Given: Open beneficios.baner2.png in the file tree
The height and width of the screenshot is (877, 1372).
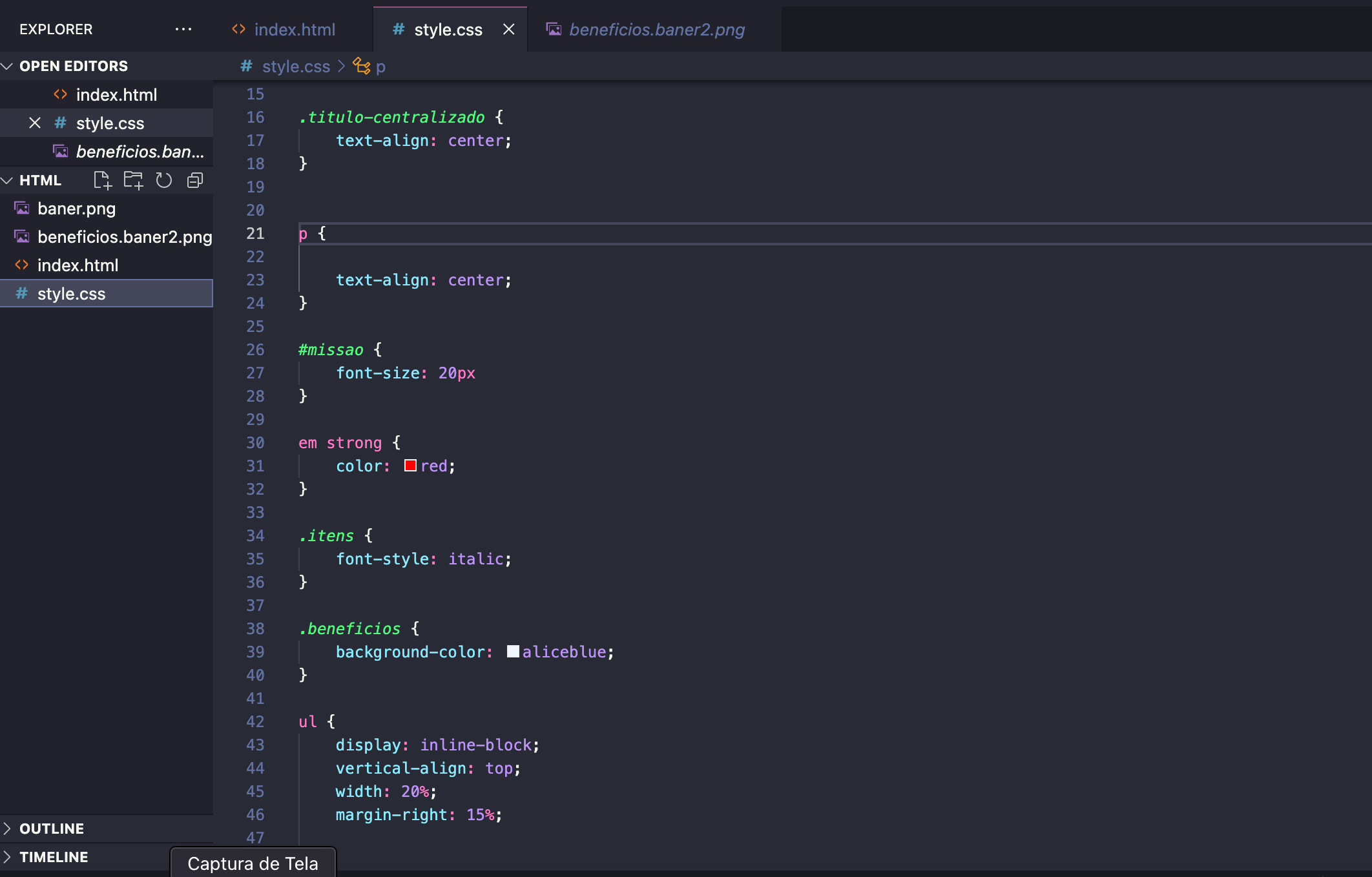Looking at the screenshot, I should [x=107, y=237].
